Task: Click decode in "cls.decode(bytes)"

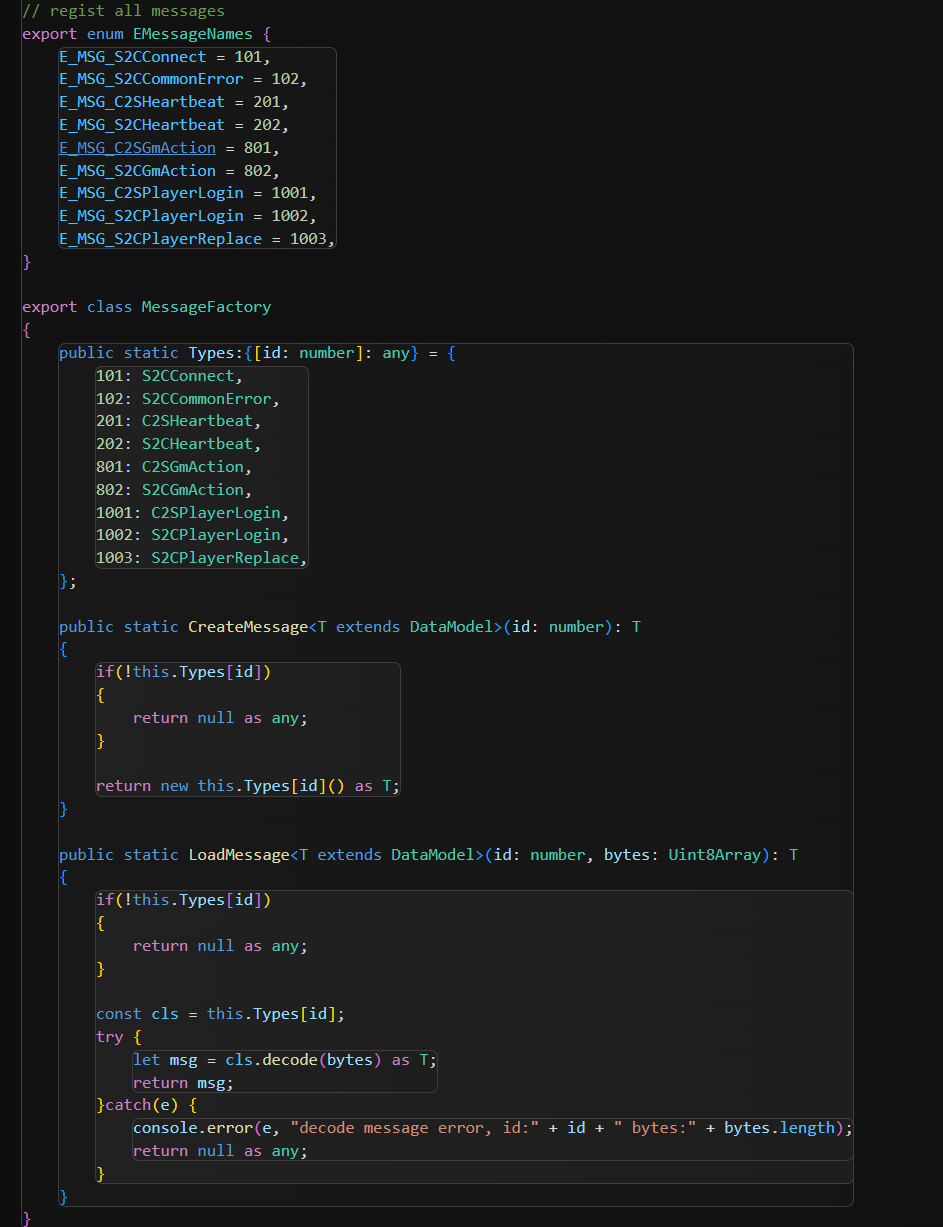Action: click(x=289, y=1060)
